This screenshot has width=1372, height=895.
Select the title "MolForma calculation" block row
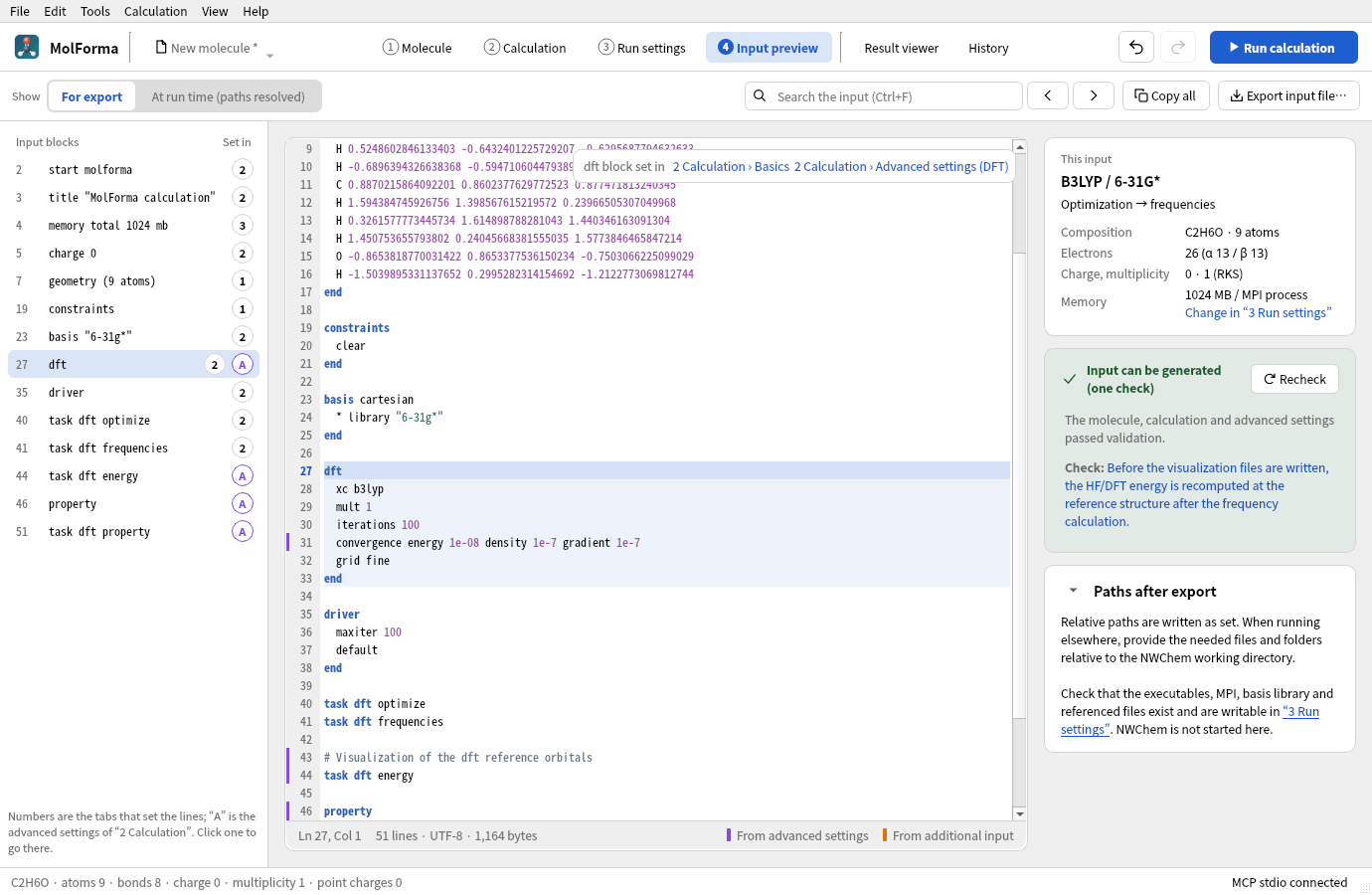coord(133,198)
